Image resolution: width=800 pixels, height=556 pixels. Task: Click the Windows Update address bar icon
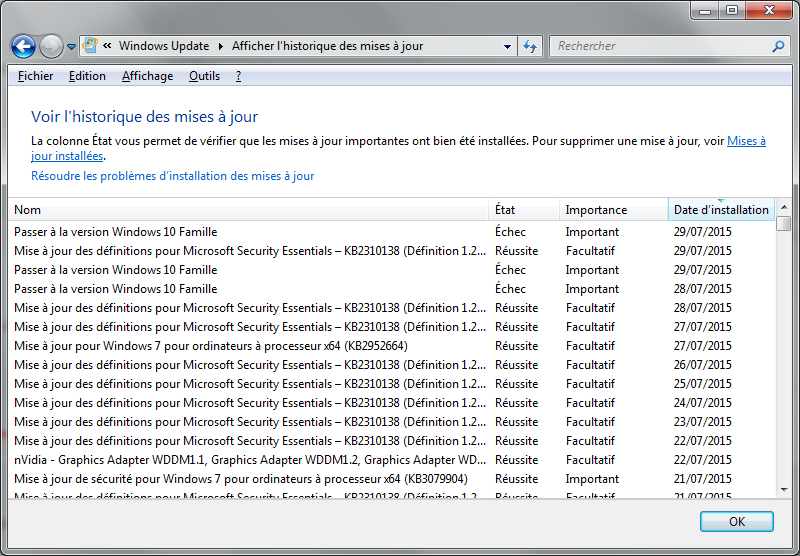click(x=90, y=45)
